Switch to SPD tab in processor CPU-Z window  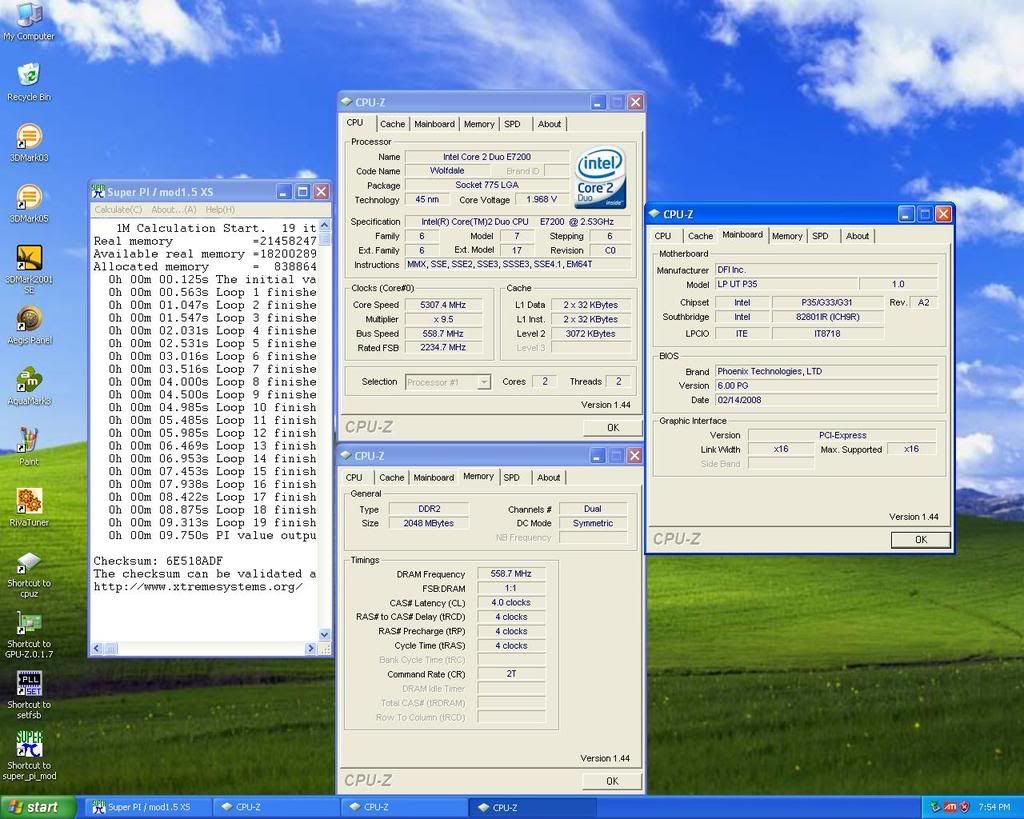tap(513, 124)
